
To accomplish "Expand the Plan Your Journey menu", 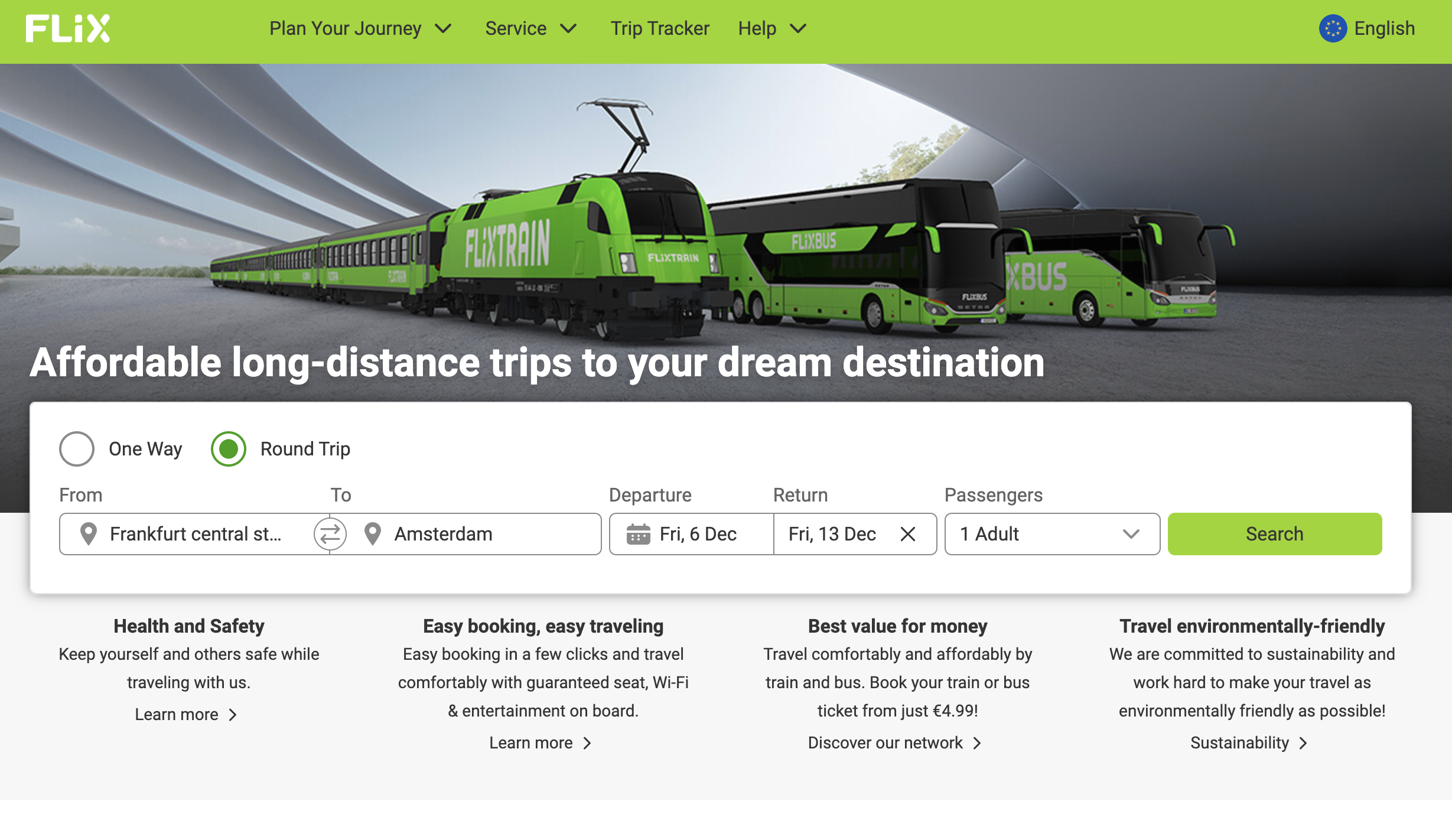I will 360,28.
